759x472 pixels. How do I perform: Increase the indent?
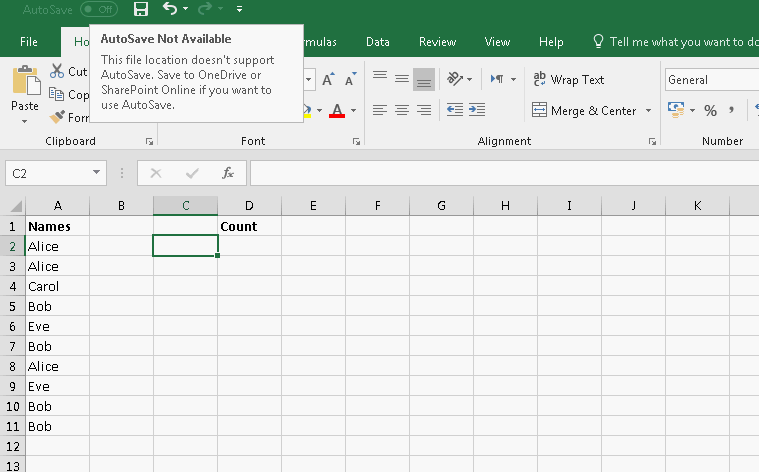pyautogui.click(x=477, y=110)
